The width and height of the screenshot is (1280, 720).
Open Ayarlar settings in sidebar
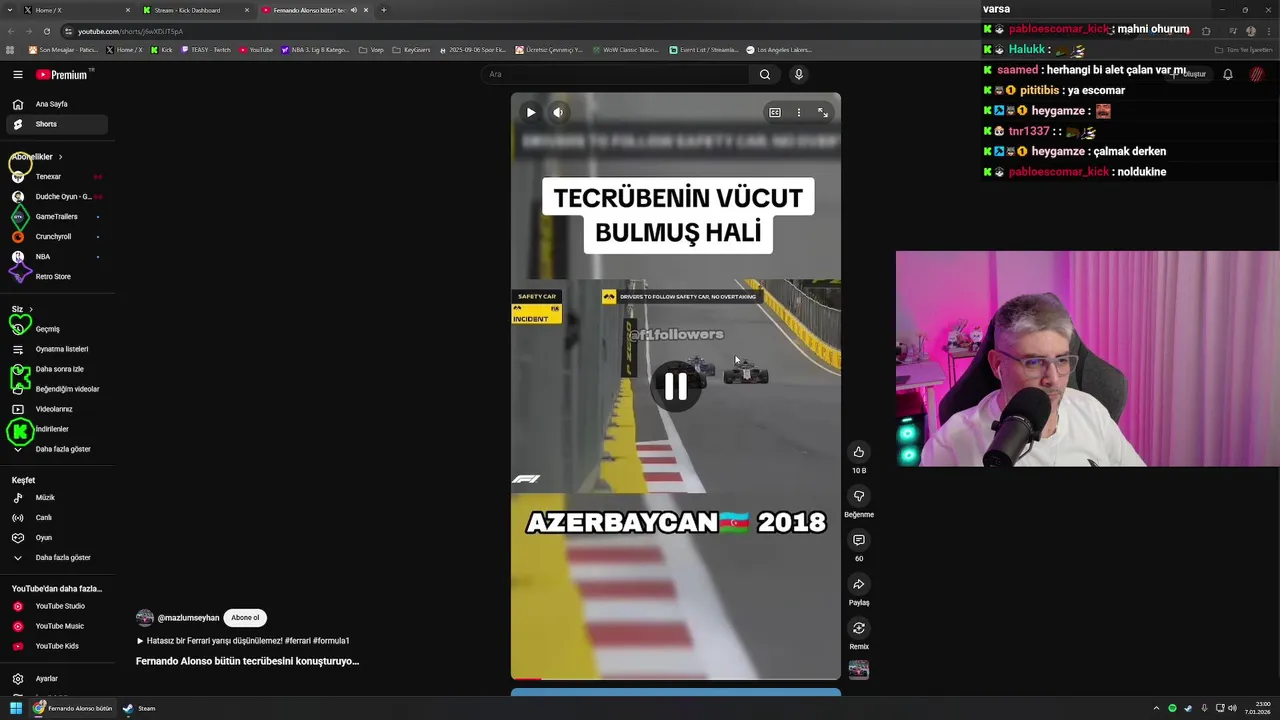[x=57, y=679]
